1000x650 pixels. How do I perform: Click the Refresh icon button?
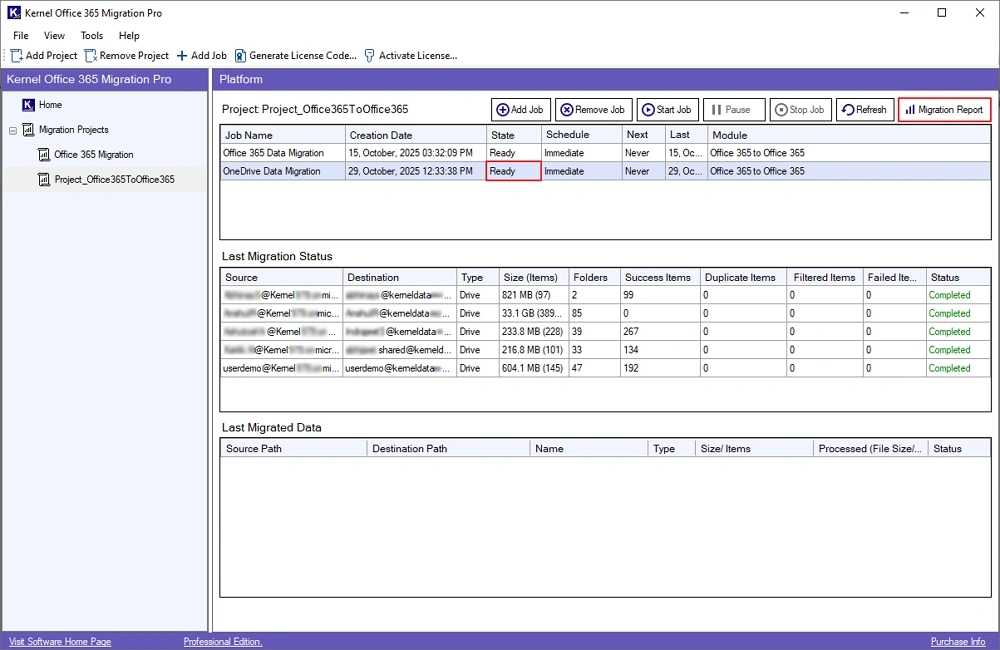point(849,109)
